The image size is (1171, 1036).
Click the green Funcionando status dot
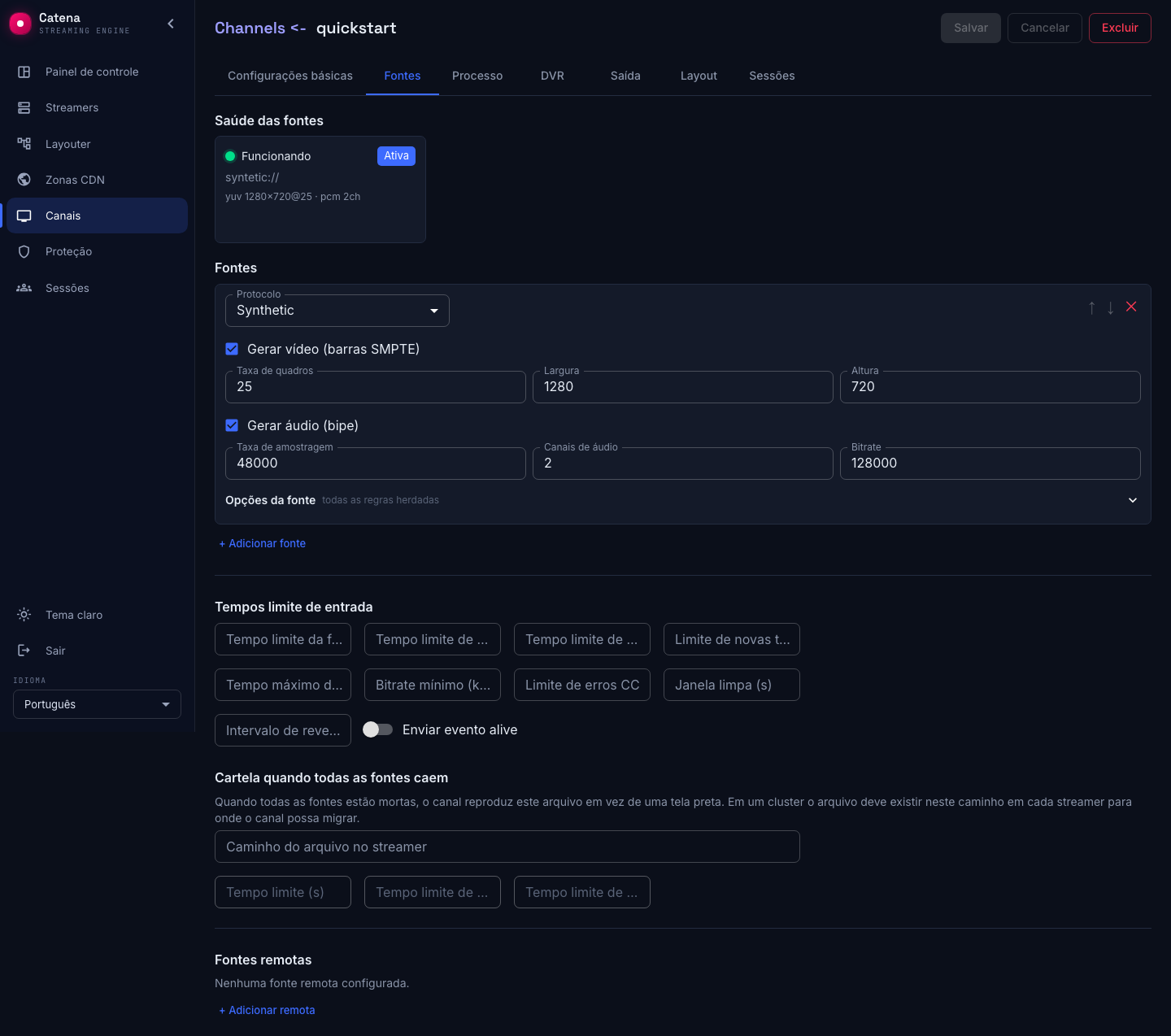point(230,156)
